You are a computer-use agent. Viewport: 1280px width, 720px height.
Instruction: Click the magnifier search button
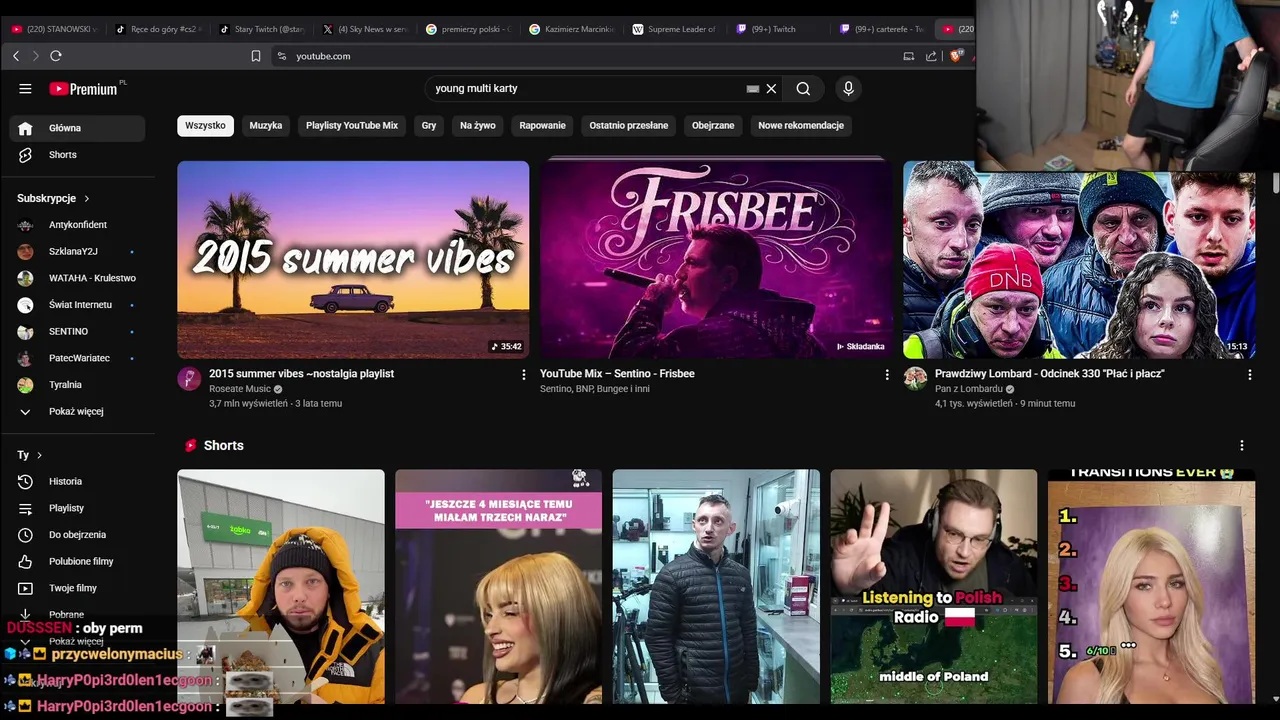click(803, 89)
